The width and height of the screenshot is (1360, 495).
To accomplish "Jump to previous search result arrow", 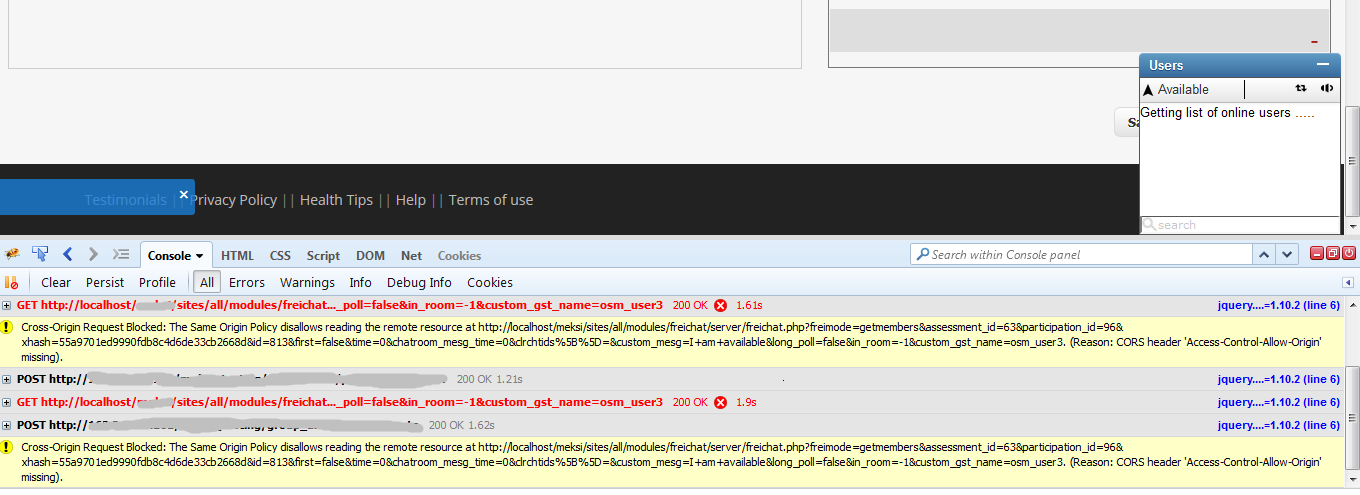I will point(1265,255).
